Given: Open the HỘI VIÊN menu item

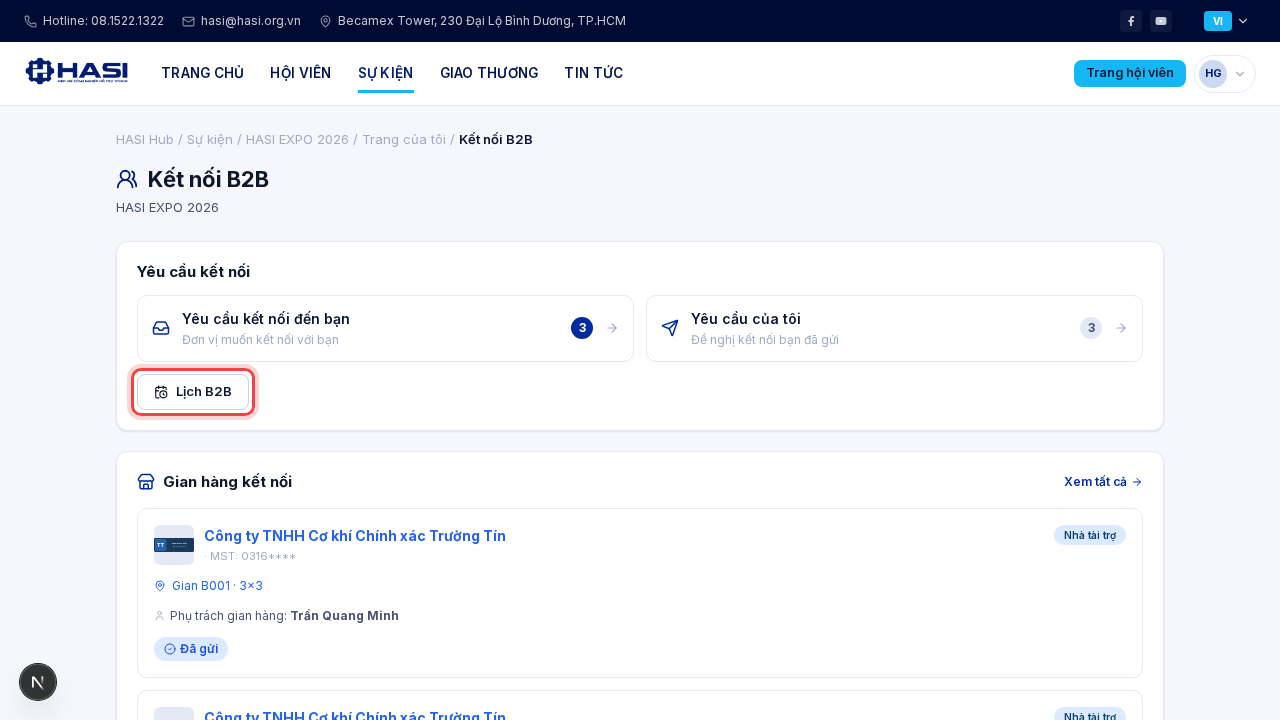Looking at the screenshot, I should (x=300, y=73).
